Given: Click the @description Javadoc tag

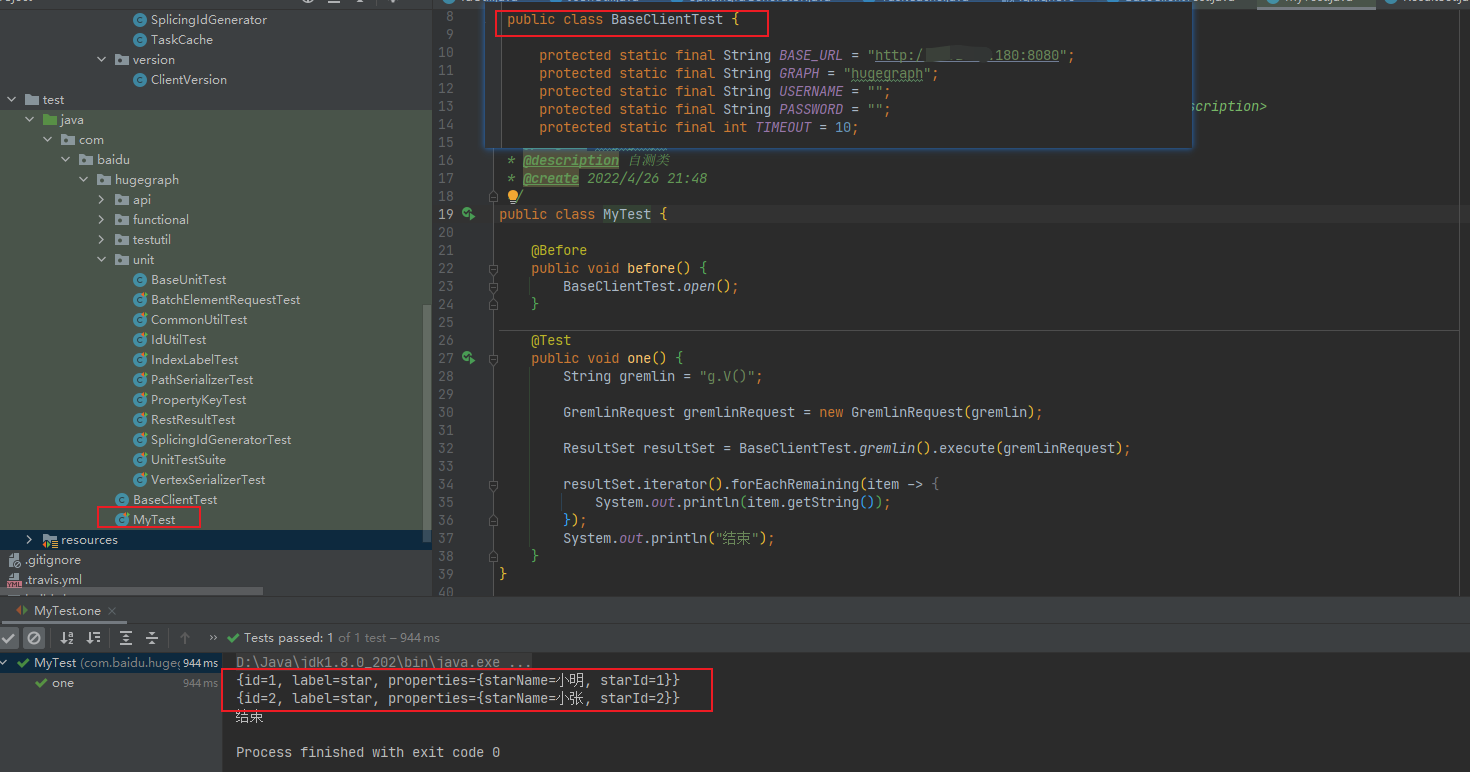Looking at the screenshot, I should (571, 160).
